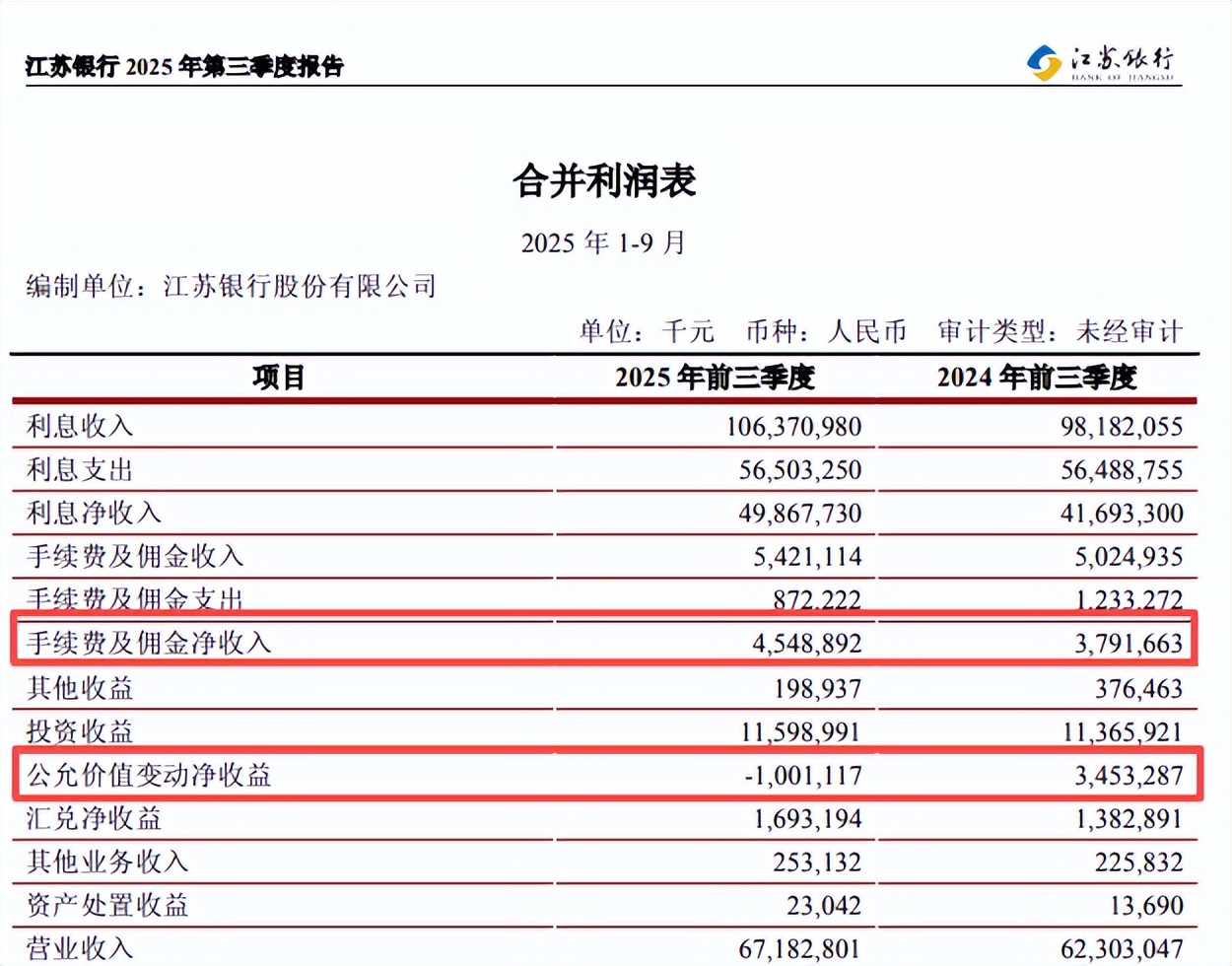Click the value 67,182,801
The height and width of the screenshot is (966, 1232).
pyautogui.click(x=800, y=949)
